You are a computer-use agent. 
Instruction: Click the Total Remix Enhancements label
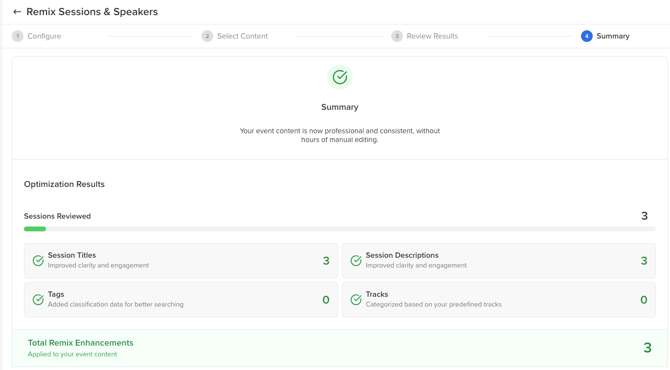81,343
